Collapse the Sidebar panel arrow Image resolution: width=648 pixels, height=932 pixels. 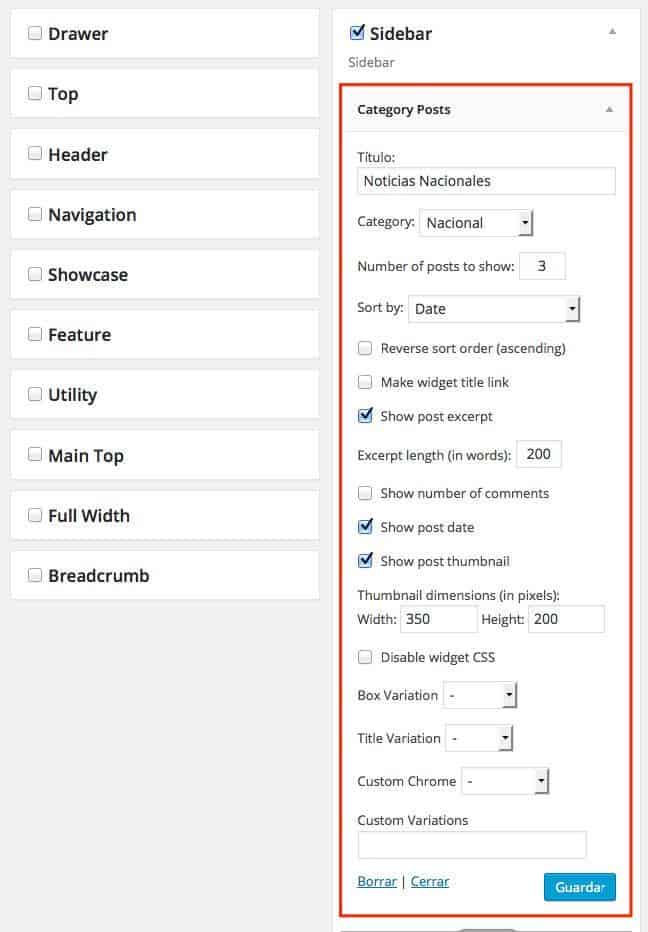[612, 32]
